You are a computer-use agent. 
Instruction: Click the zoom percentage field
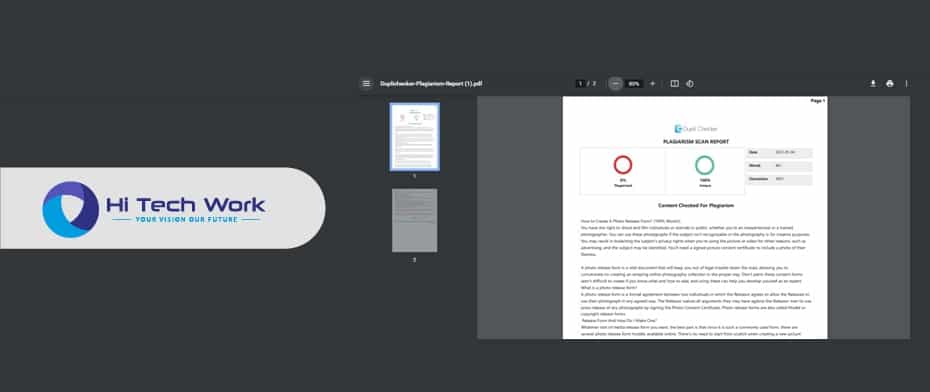[x=634, y=84]
